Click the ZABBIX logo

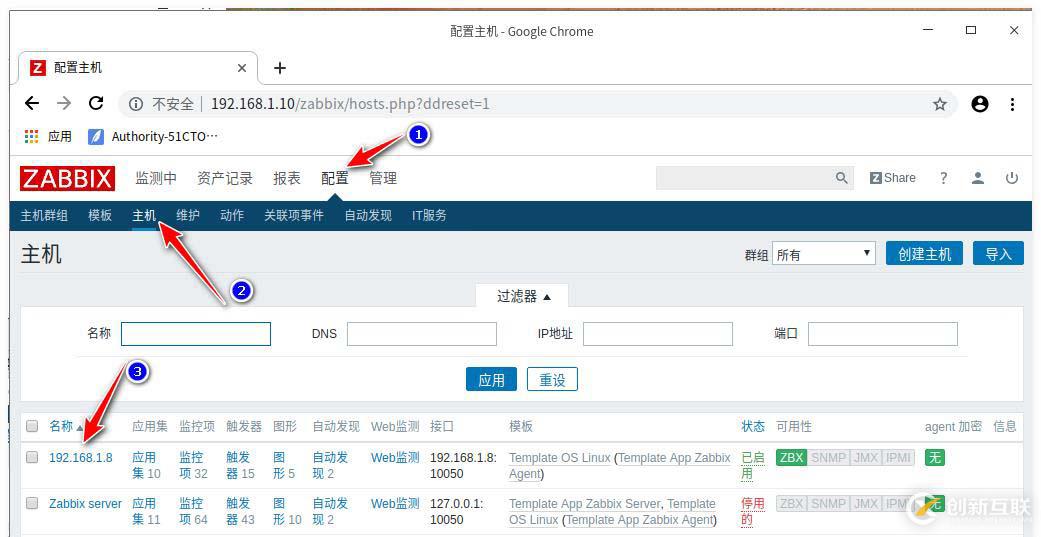tap(67, 178)
